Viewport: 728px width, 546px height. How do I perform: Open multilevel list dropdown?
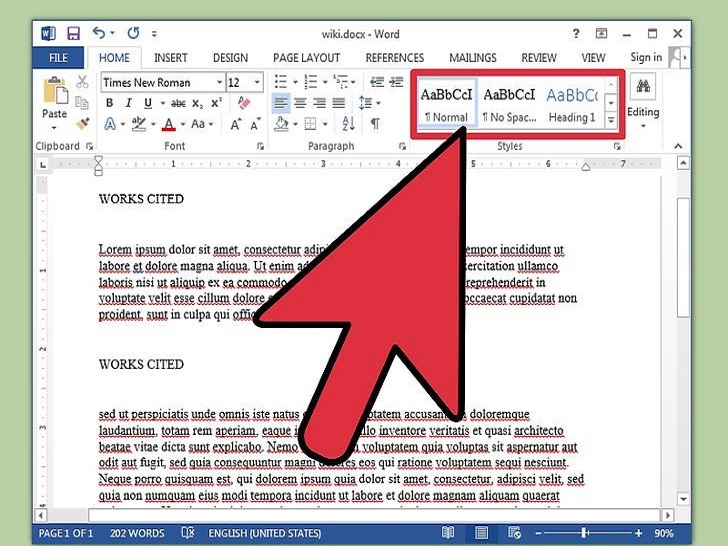[353, 82]
